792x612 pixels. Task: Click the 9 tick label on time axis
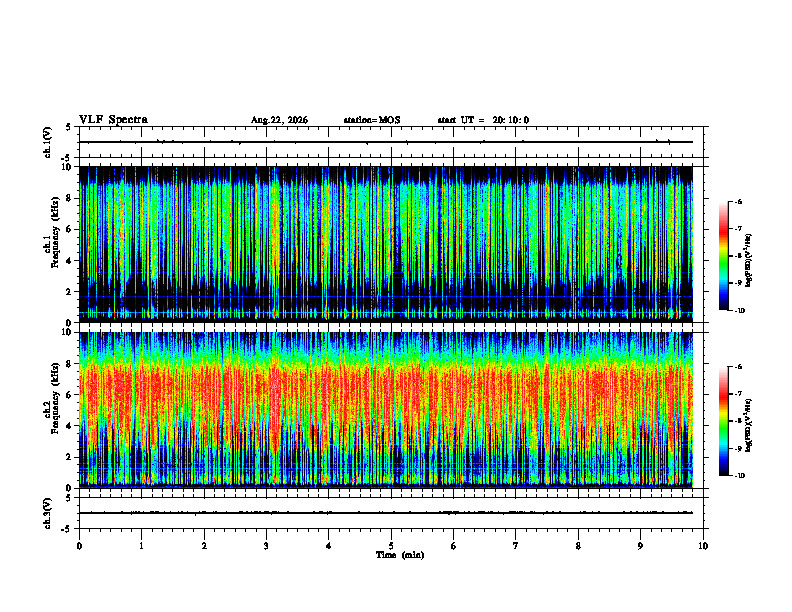[x=640, y=546]
